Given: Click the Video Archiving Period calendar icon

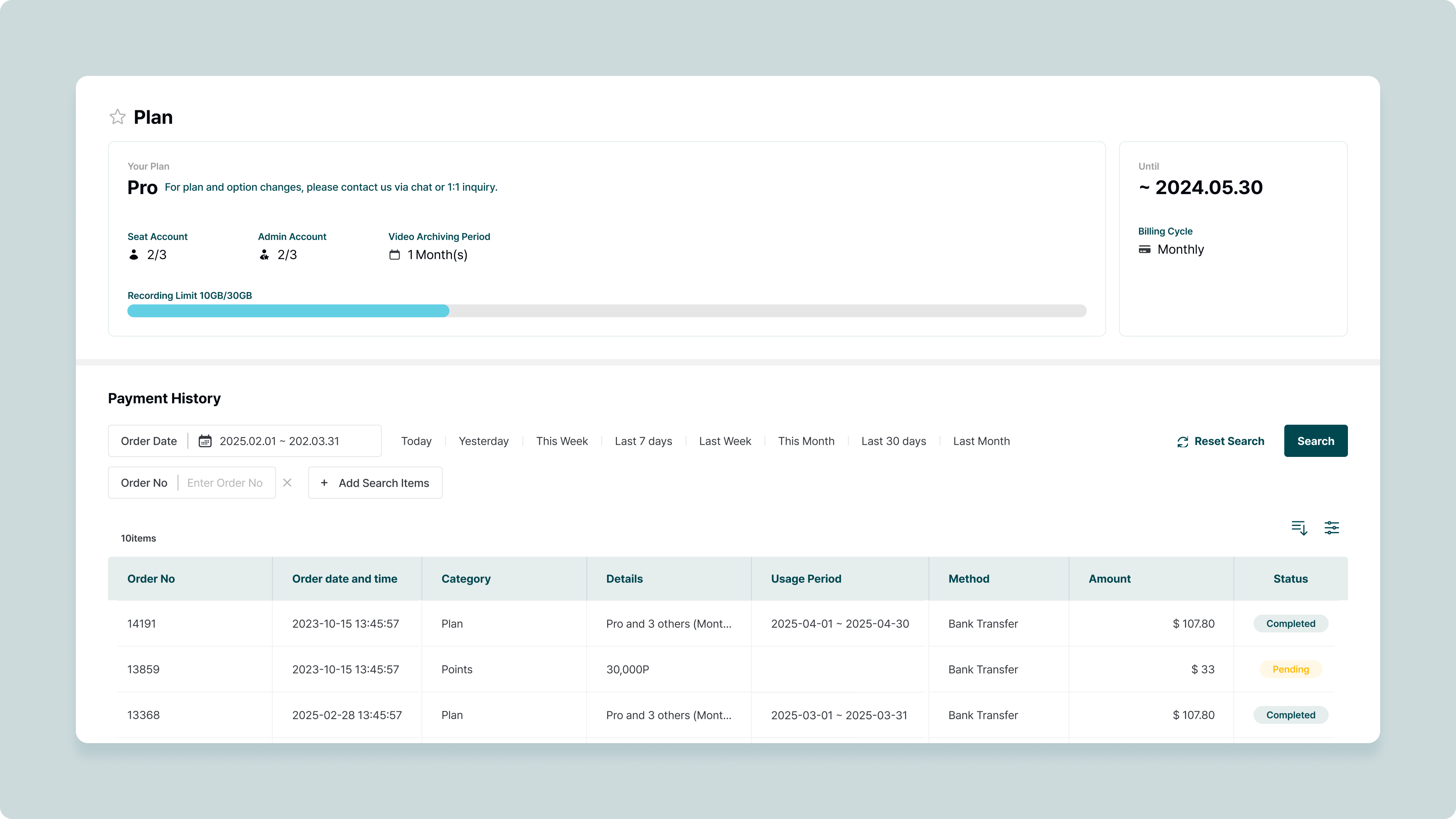Looking at the screenshot, I should click(x=394, y=255).
